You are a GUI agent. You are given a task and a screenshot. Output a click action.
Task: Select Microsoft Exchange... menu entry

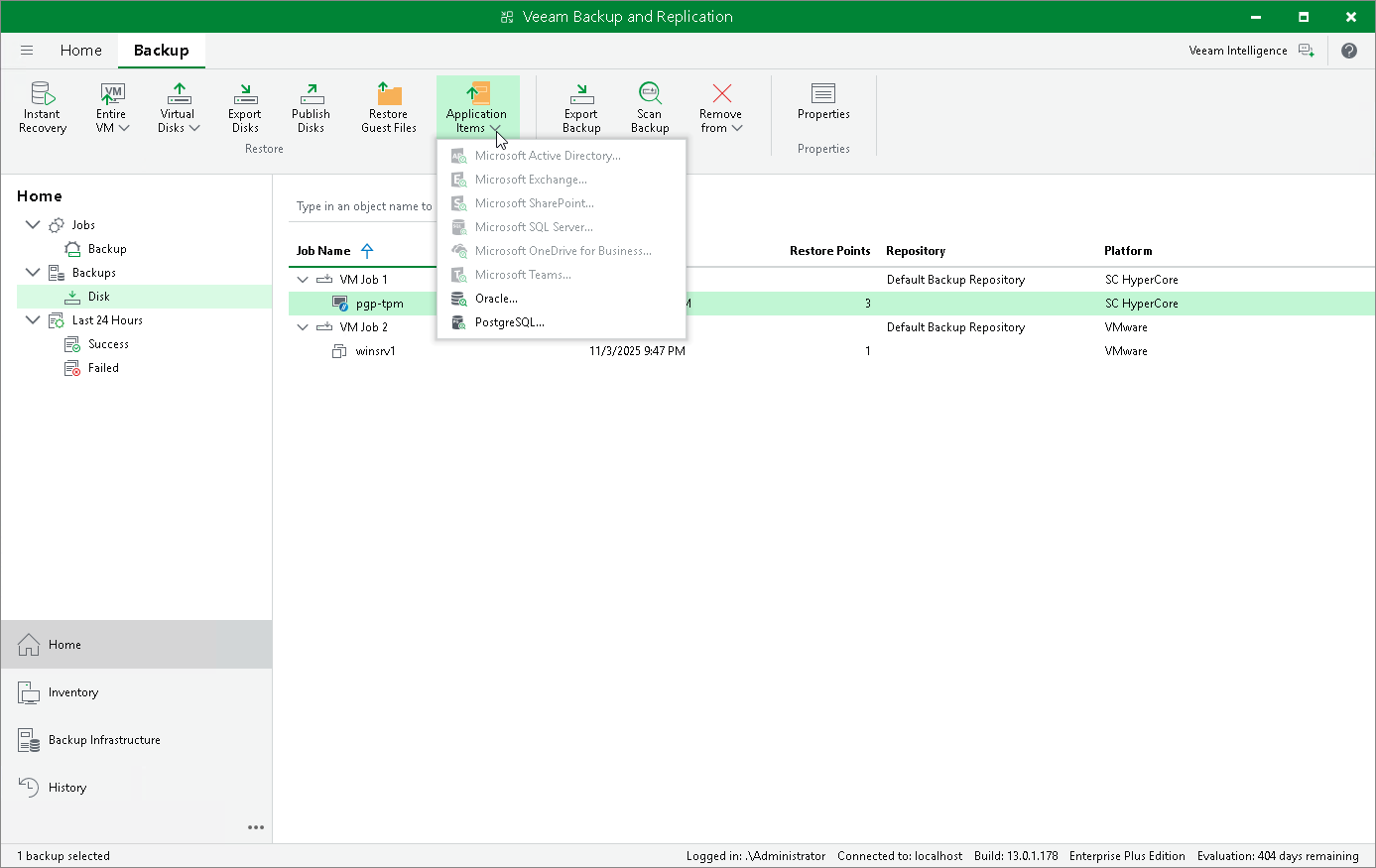[x=562, y=180]
